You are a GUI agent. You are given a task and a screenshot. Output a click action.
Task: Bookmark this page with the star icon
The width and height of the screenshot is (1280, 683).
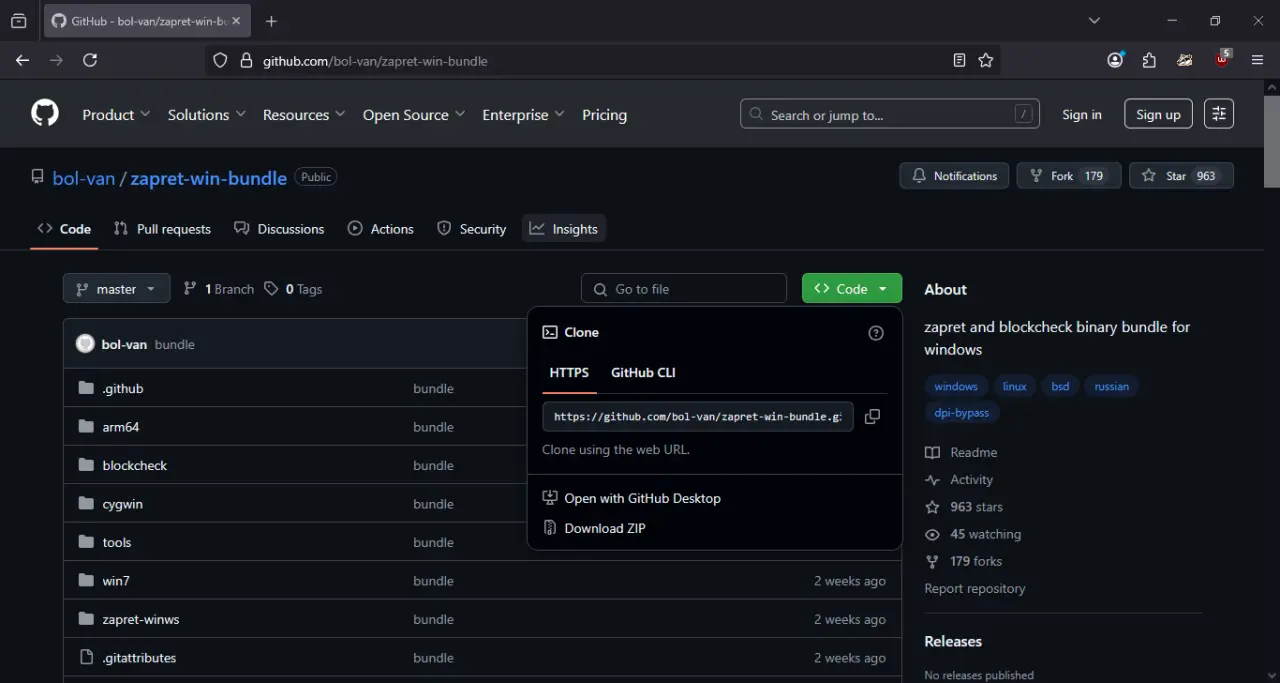[x=986, y=60]
